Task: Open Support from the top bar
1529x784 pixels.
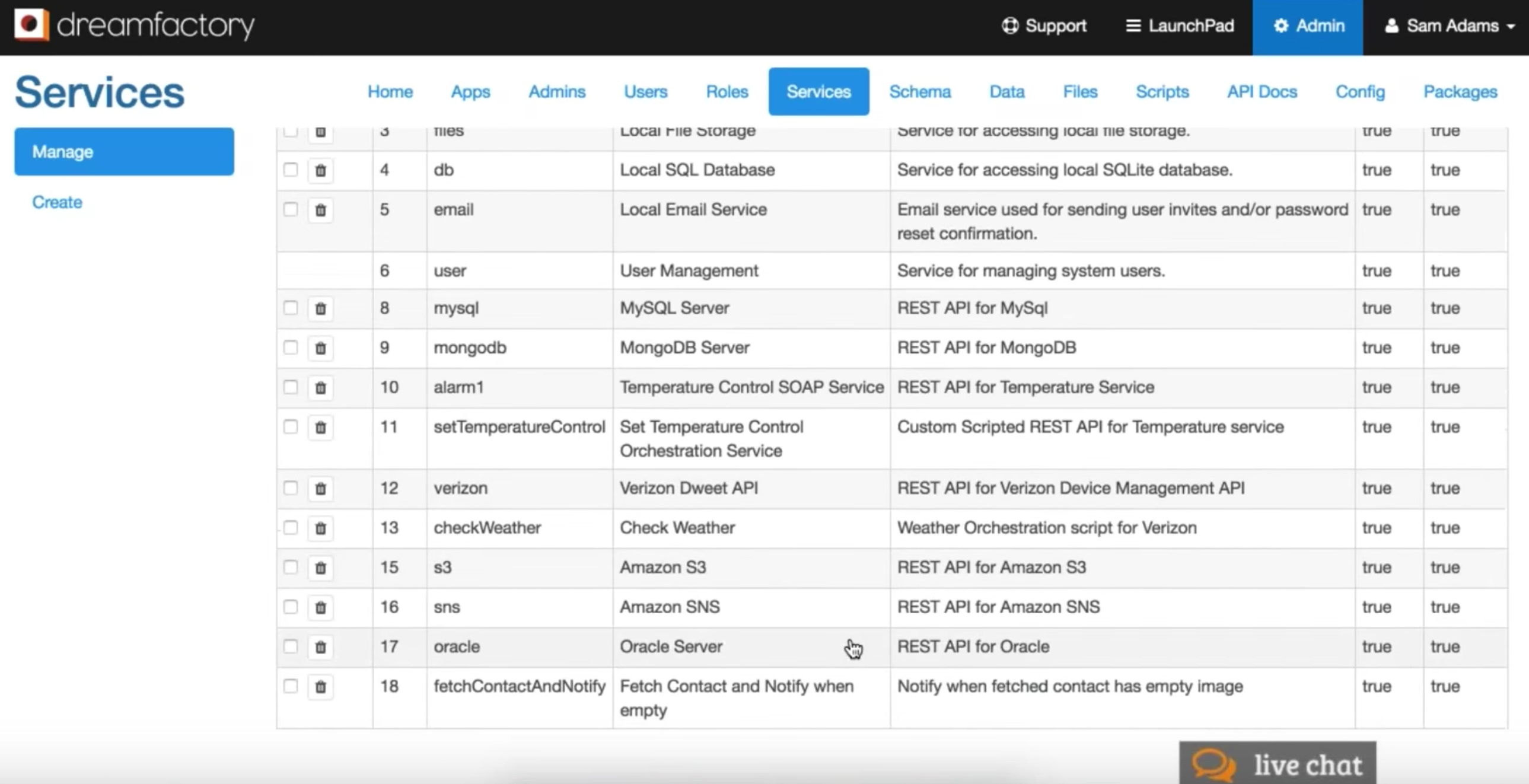Action: pyautogui.click(x=1044, y=26)
